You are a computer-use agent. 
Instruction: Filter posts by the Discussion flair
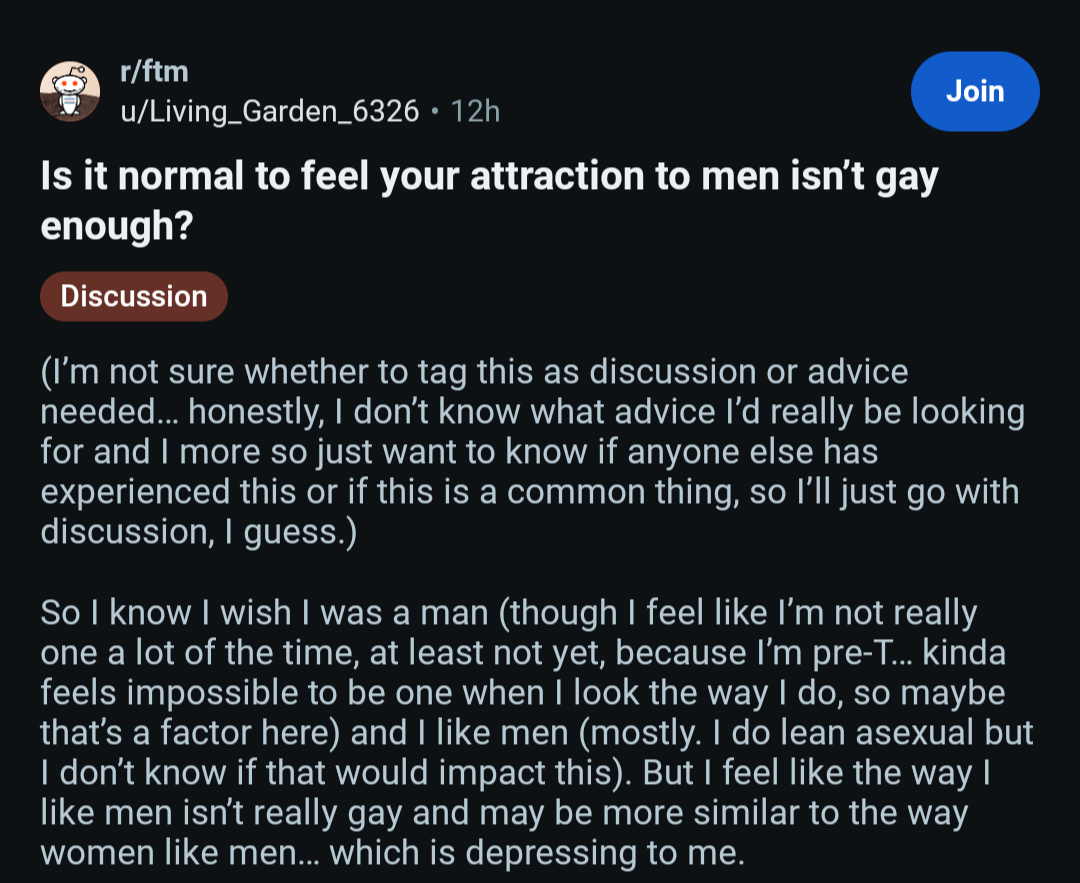pos(134,296)
